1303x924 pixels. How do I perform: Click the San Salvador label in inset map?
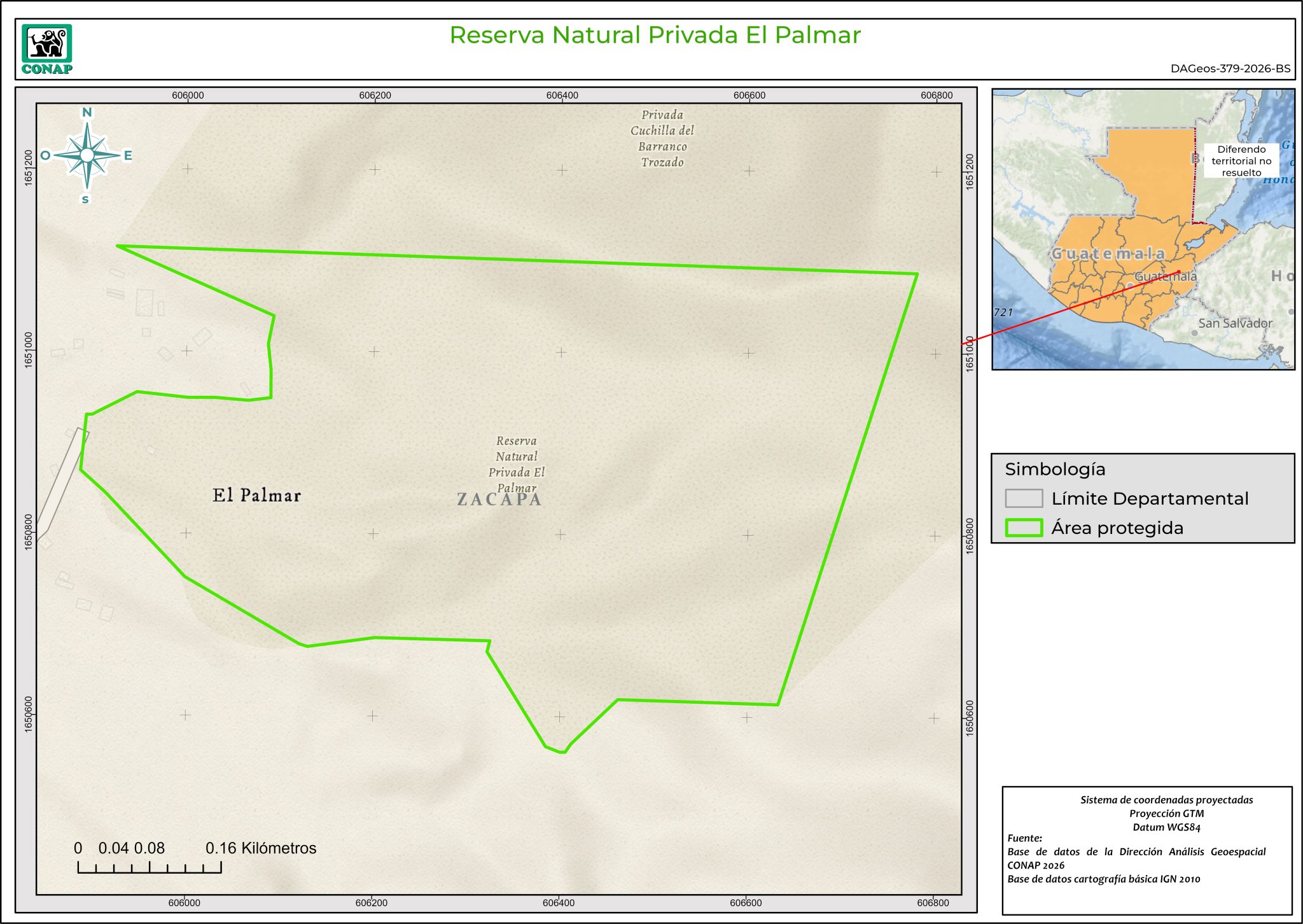(1234, 323)
